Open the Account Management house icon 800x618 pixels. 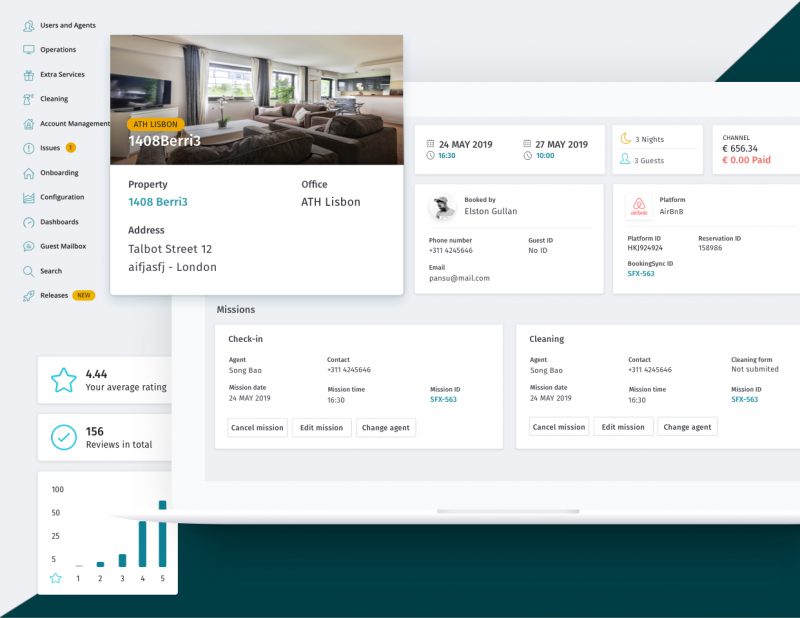29,124
